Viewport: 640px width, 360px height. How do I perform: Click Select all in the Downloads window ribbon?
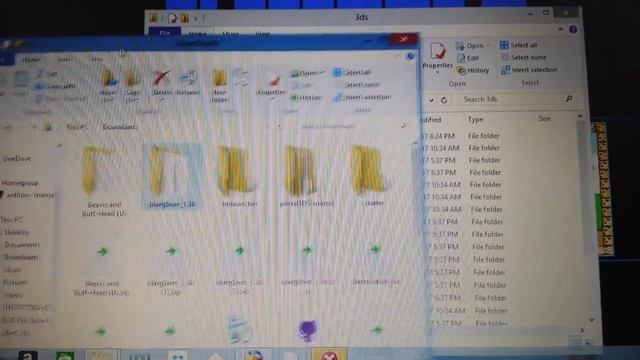352,73
